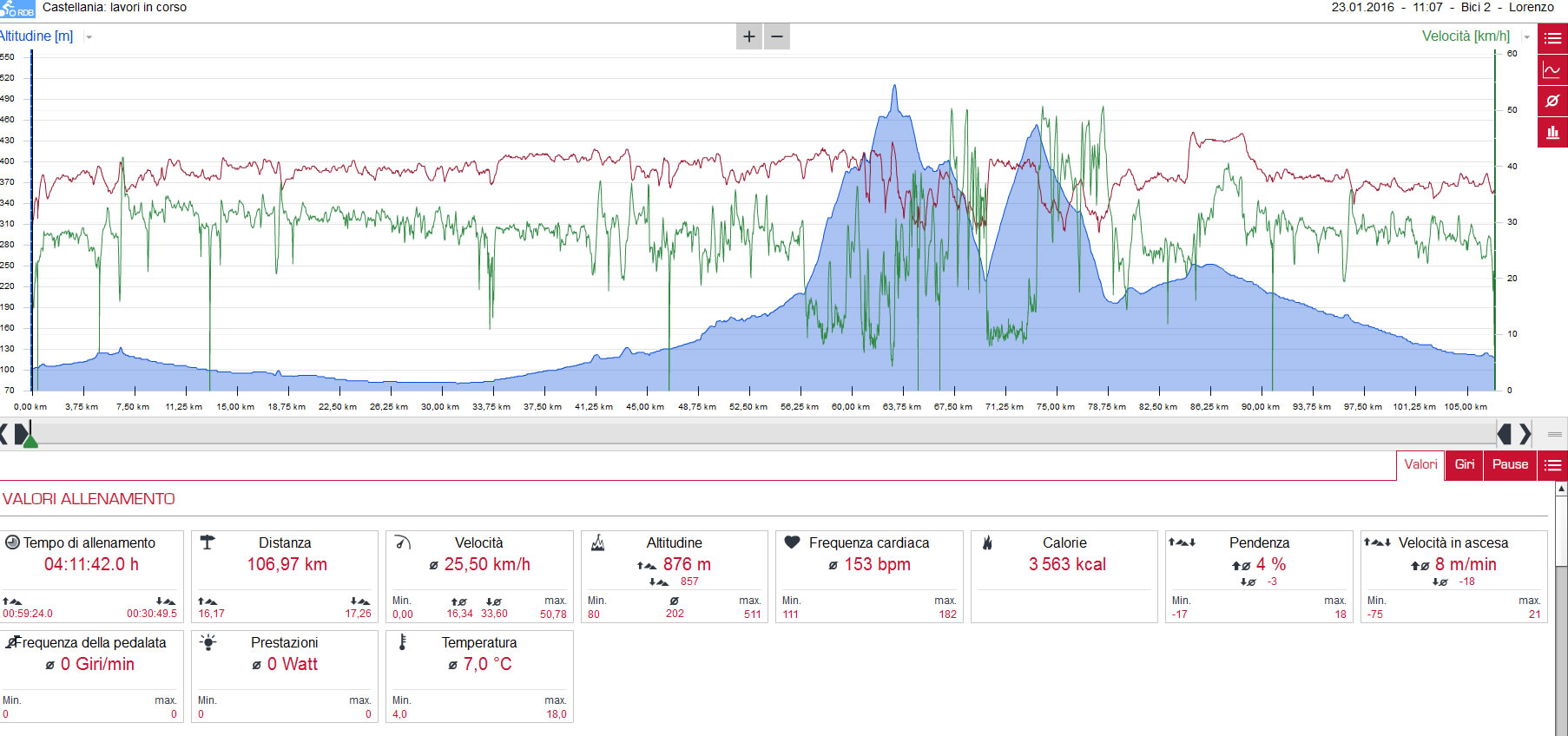This screenshot has width=1568, height=736.
Task: Select the bar chart icon
Action: pyautogui.click(x=1552, y=132)
